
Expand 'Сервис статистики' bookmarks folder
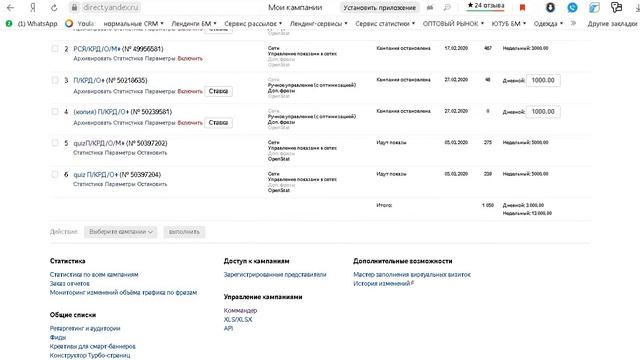point(385,24)
